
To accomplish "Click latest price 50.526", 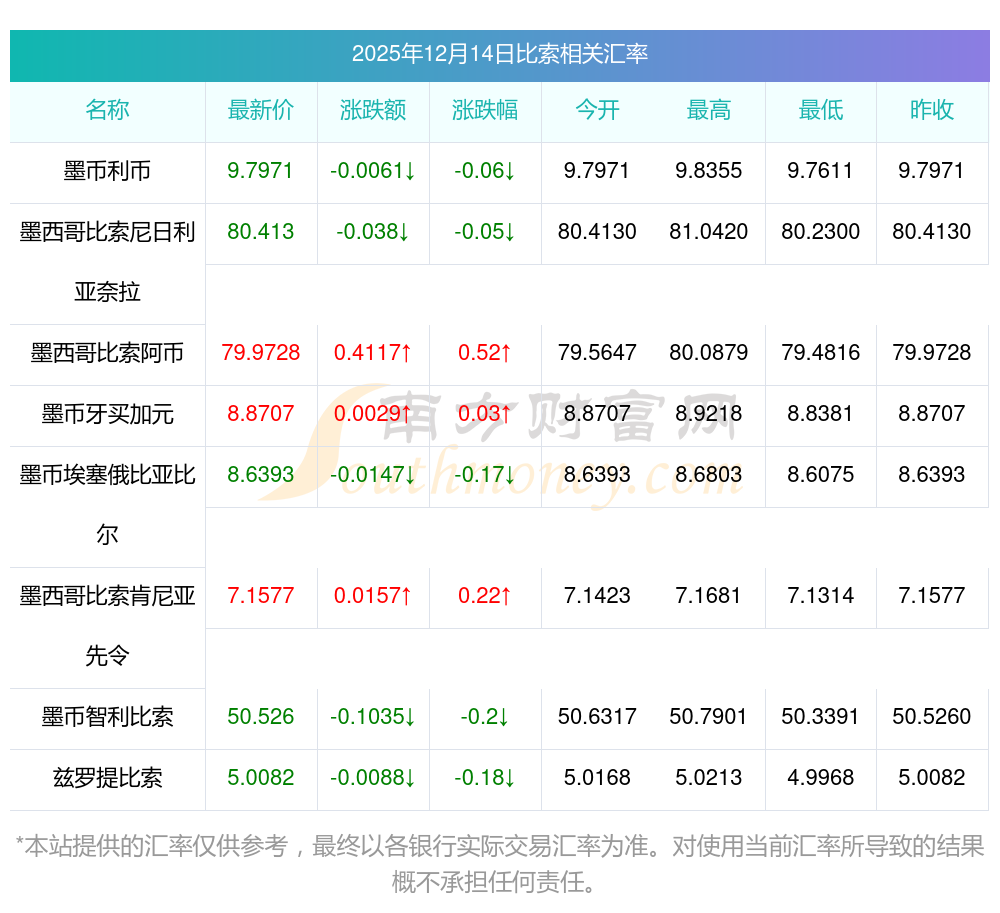I will tap(260, 717).
